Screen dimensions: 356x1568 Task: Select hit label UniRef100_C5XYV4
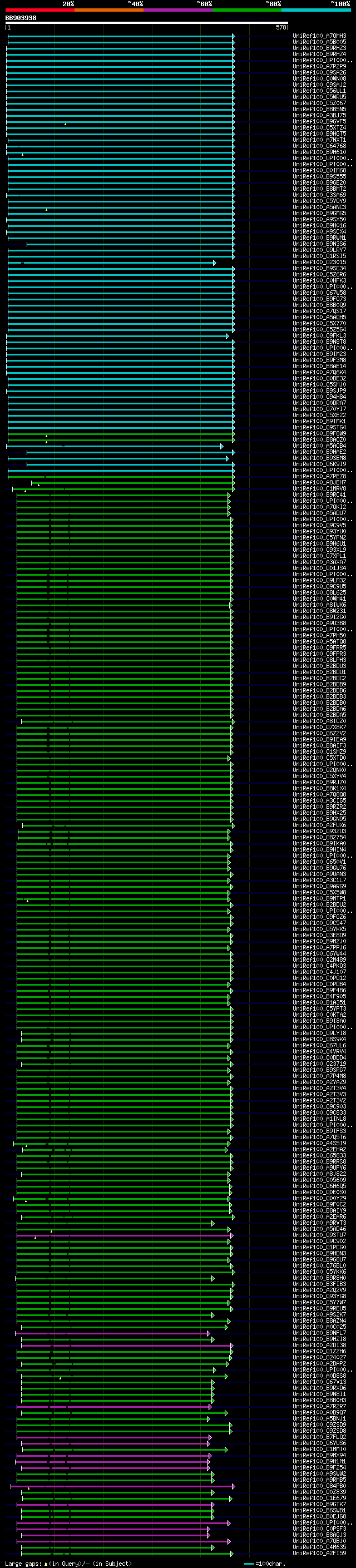tap(319, 776)
